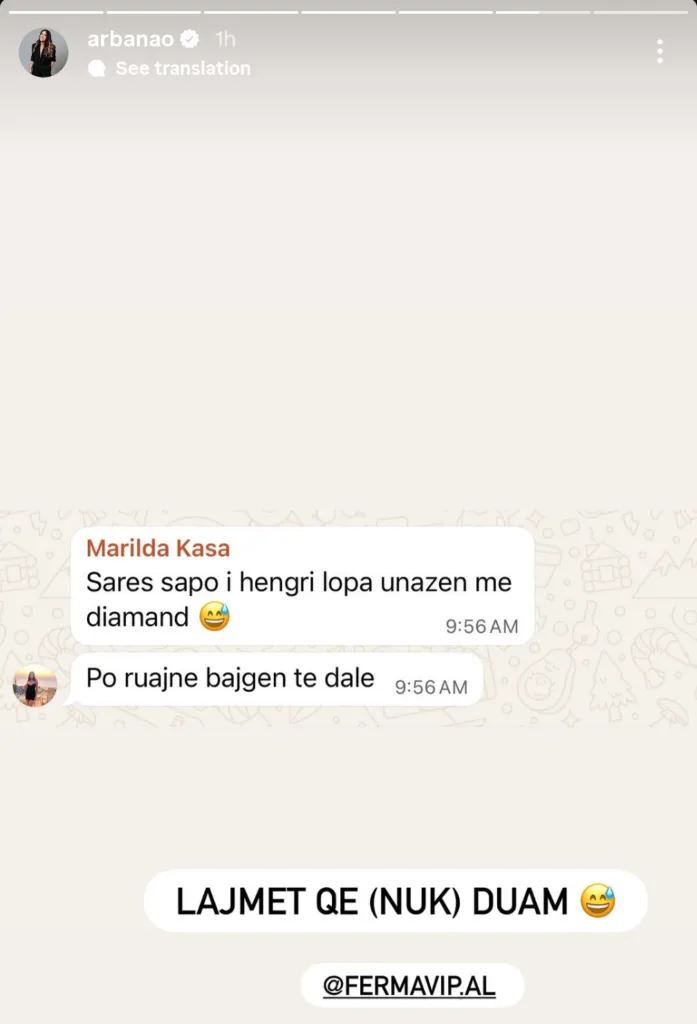Image resolution: width=697 pixels, height=1024 pixels.
Task: Tap the 9:56 AM time on Marilda's message
Action: (482, 626)
